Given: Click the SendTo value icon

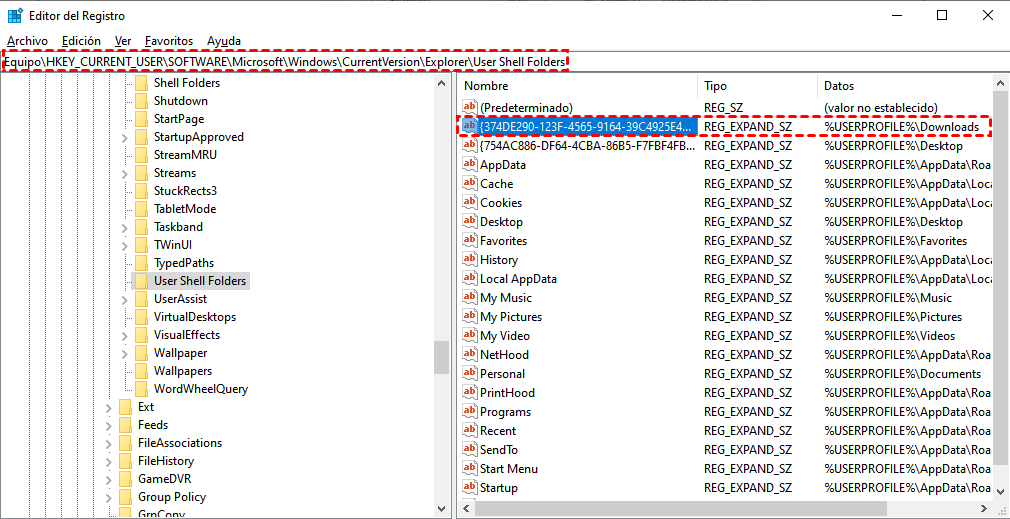Looking at the screenshot, I should (470, 450).
